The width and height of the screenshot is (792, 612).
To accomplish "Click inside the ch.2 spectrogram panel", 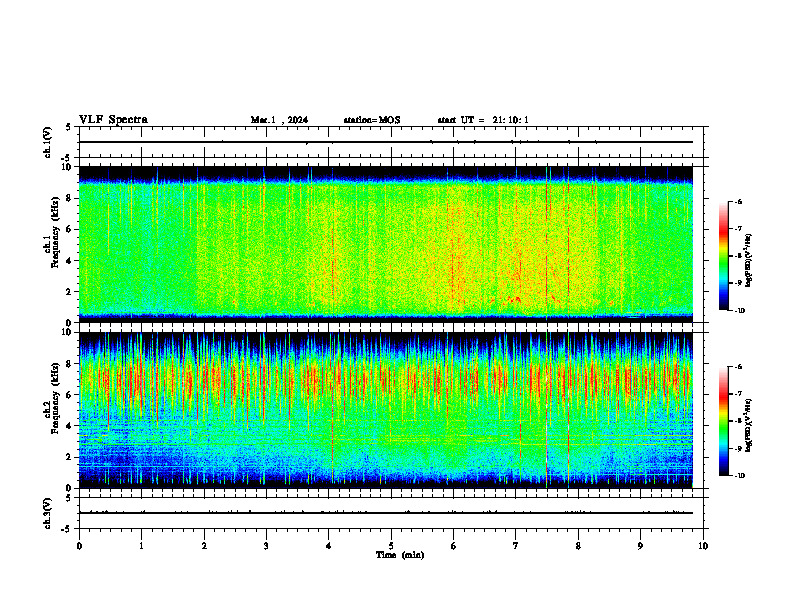I will tap(386, 410).
